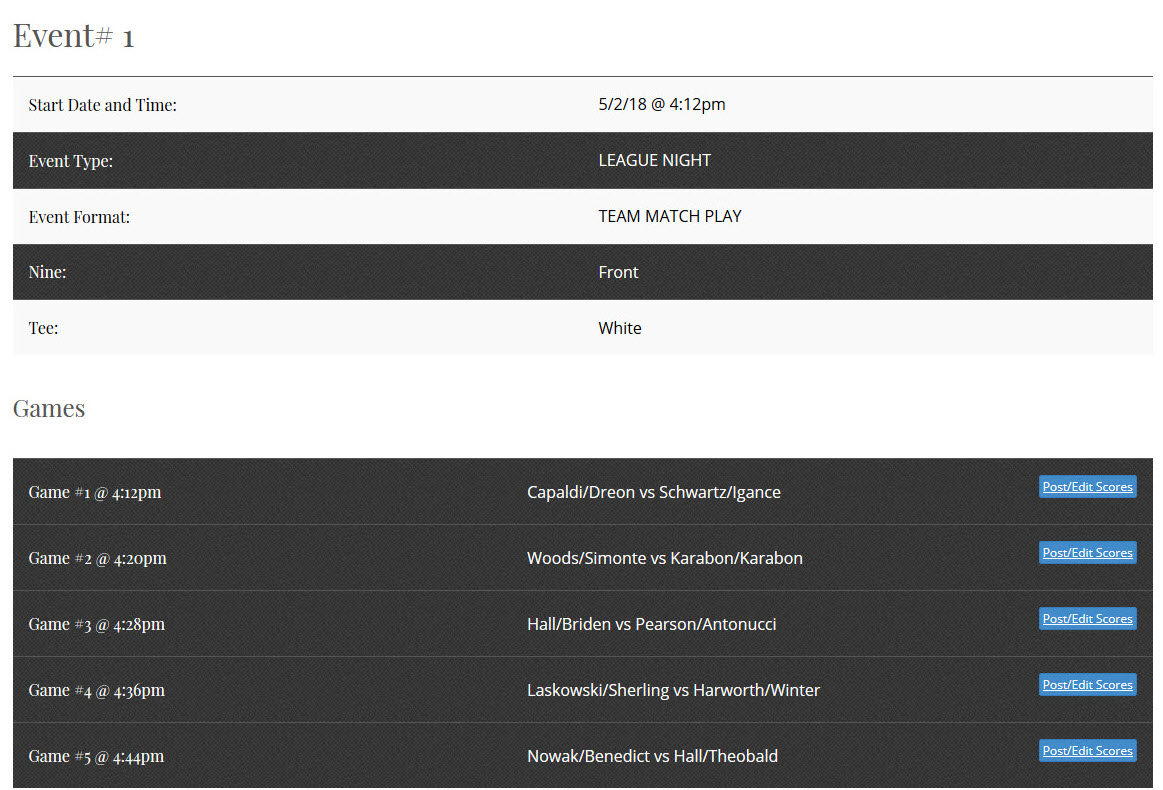
Task: Click Post/Edit Scores for Woods/Simonte match
Action: click(1087, 553)
